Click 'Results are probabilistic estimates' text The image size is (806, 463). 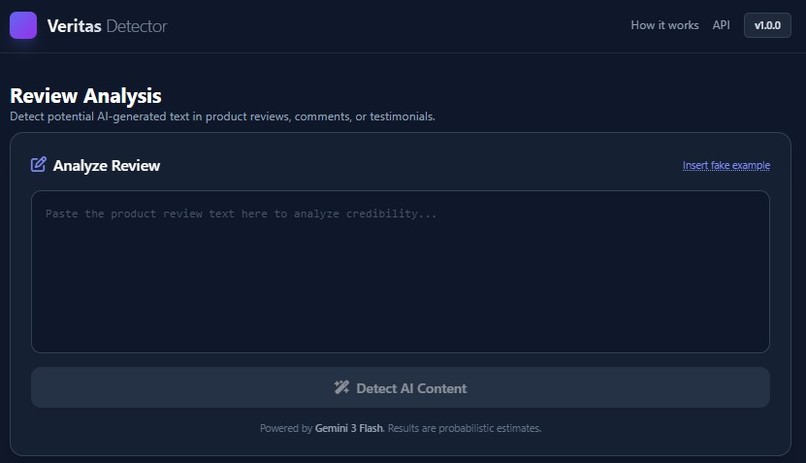coord(465,428)
